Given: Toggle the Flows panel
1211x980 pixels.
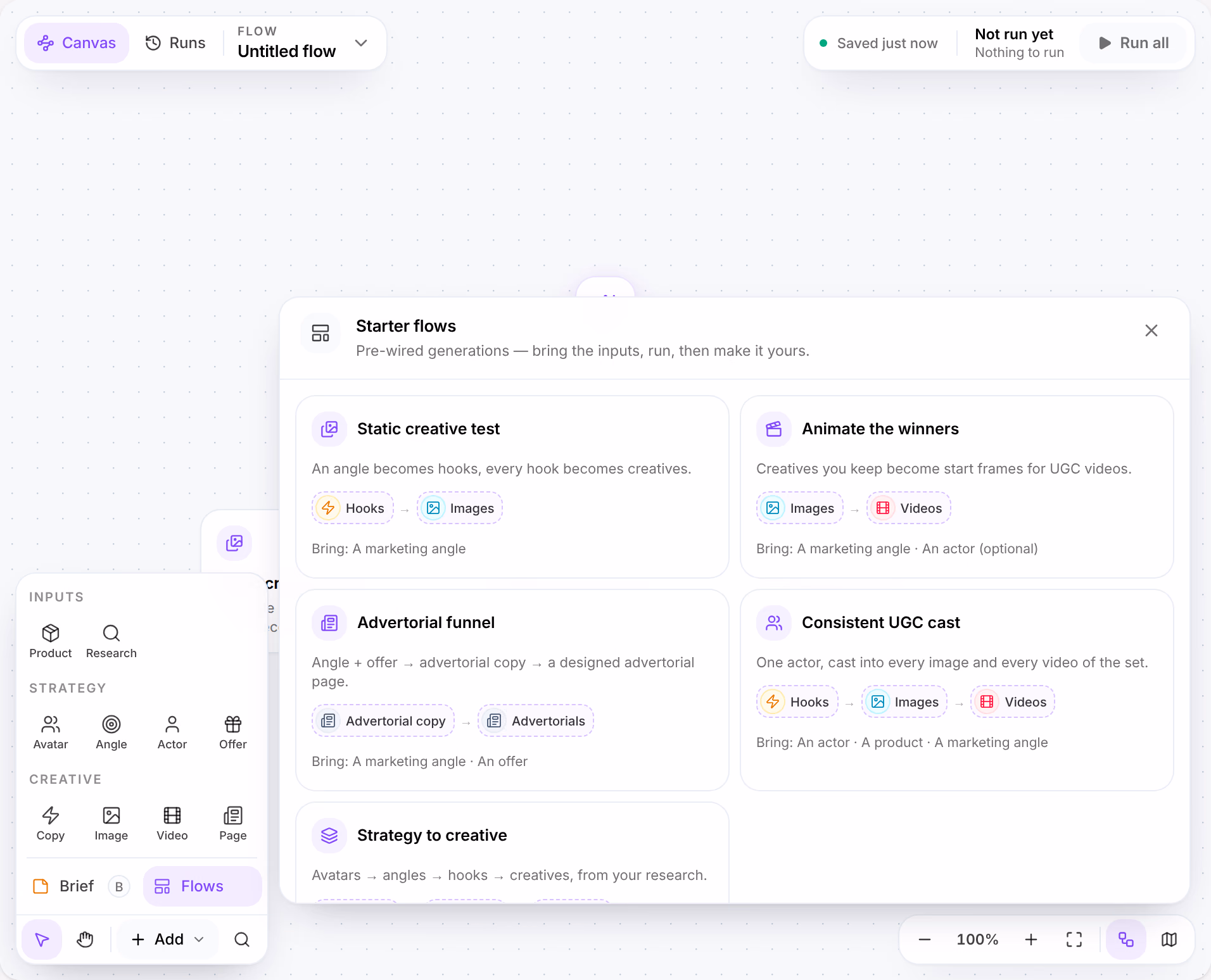Looking at the screenshot, I should coord(202,886).
